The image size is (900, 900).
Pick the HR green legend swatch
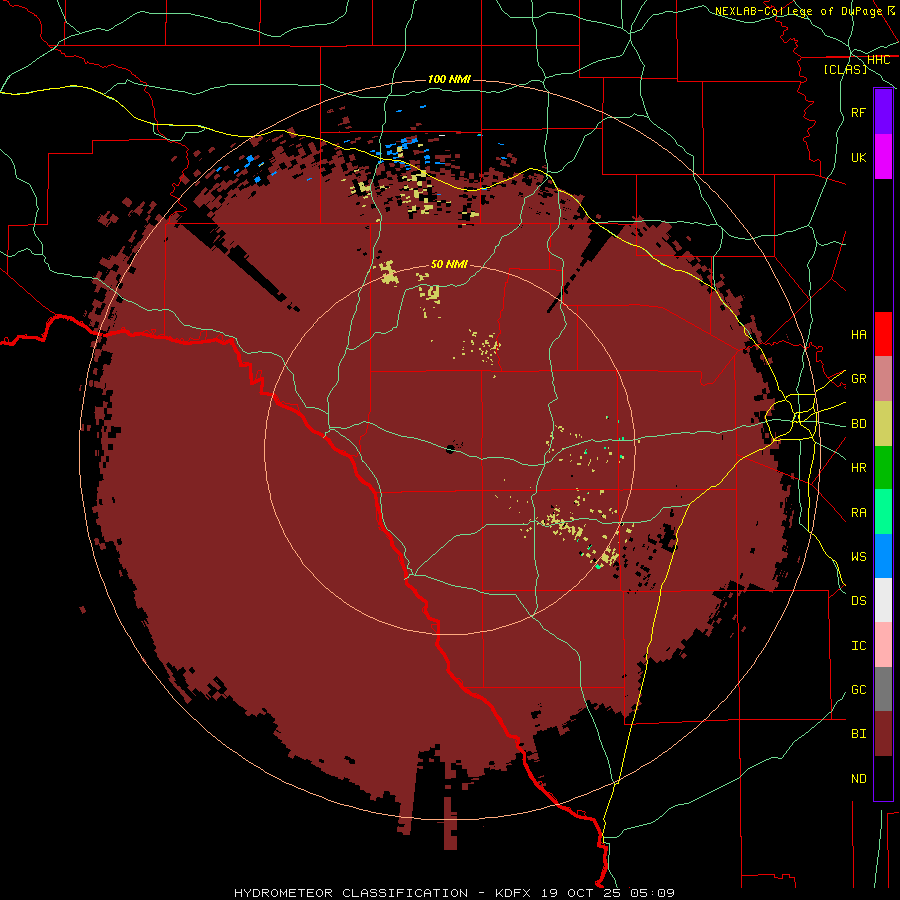883,468
